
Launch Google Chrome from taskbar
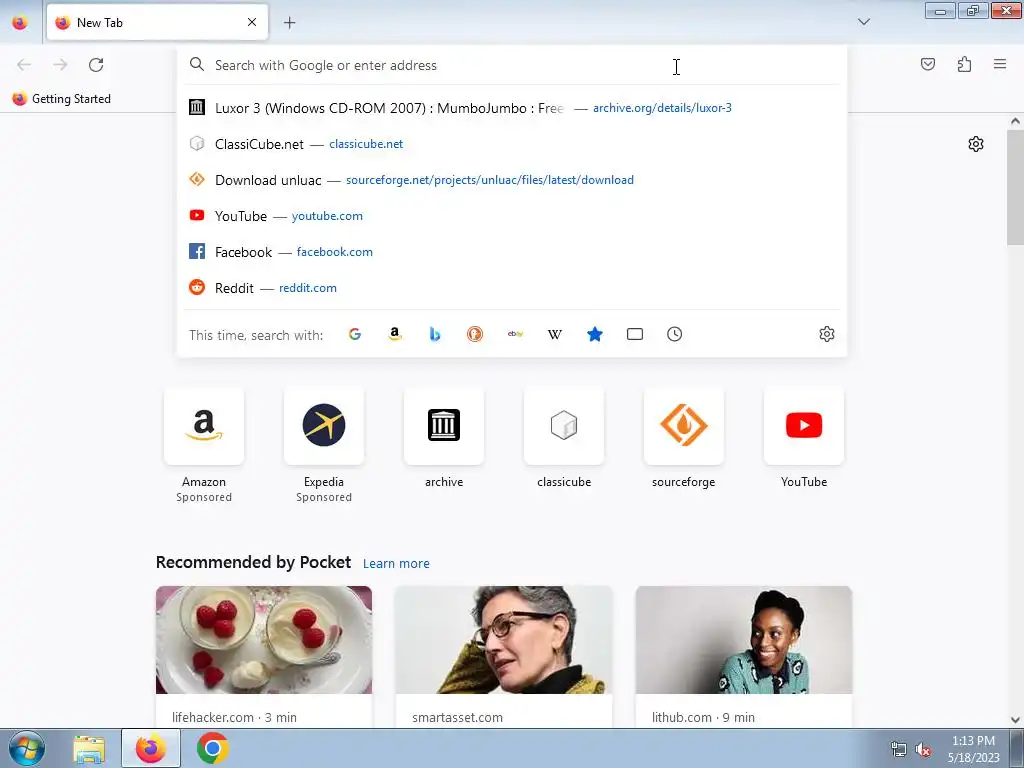[x=212, y=749]
